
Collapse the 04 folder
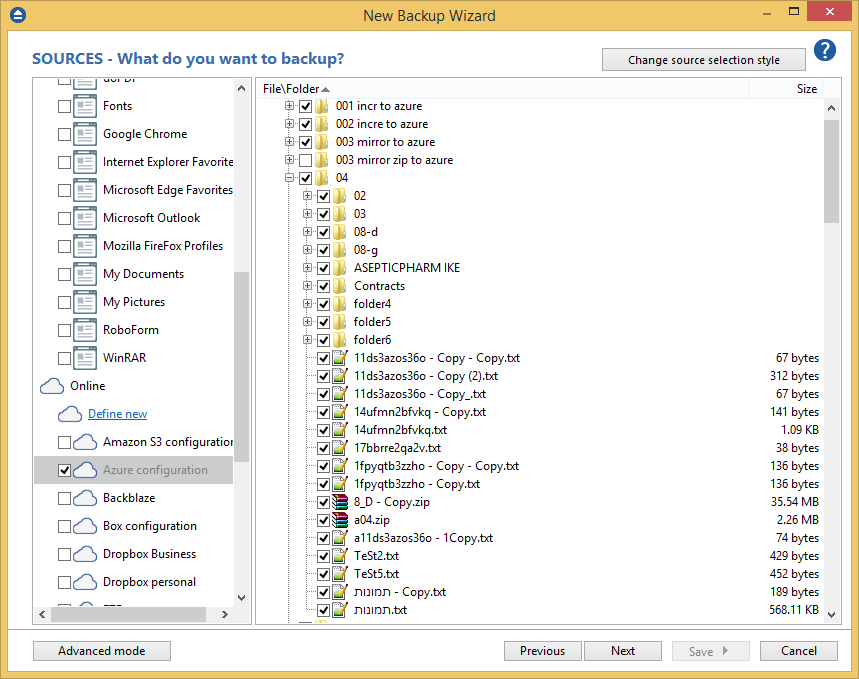click(x=289, y=177)
